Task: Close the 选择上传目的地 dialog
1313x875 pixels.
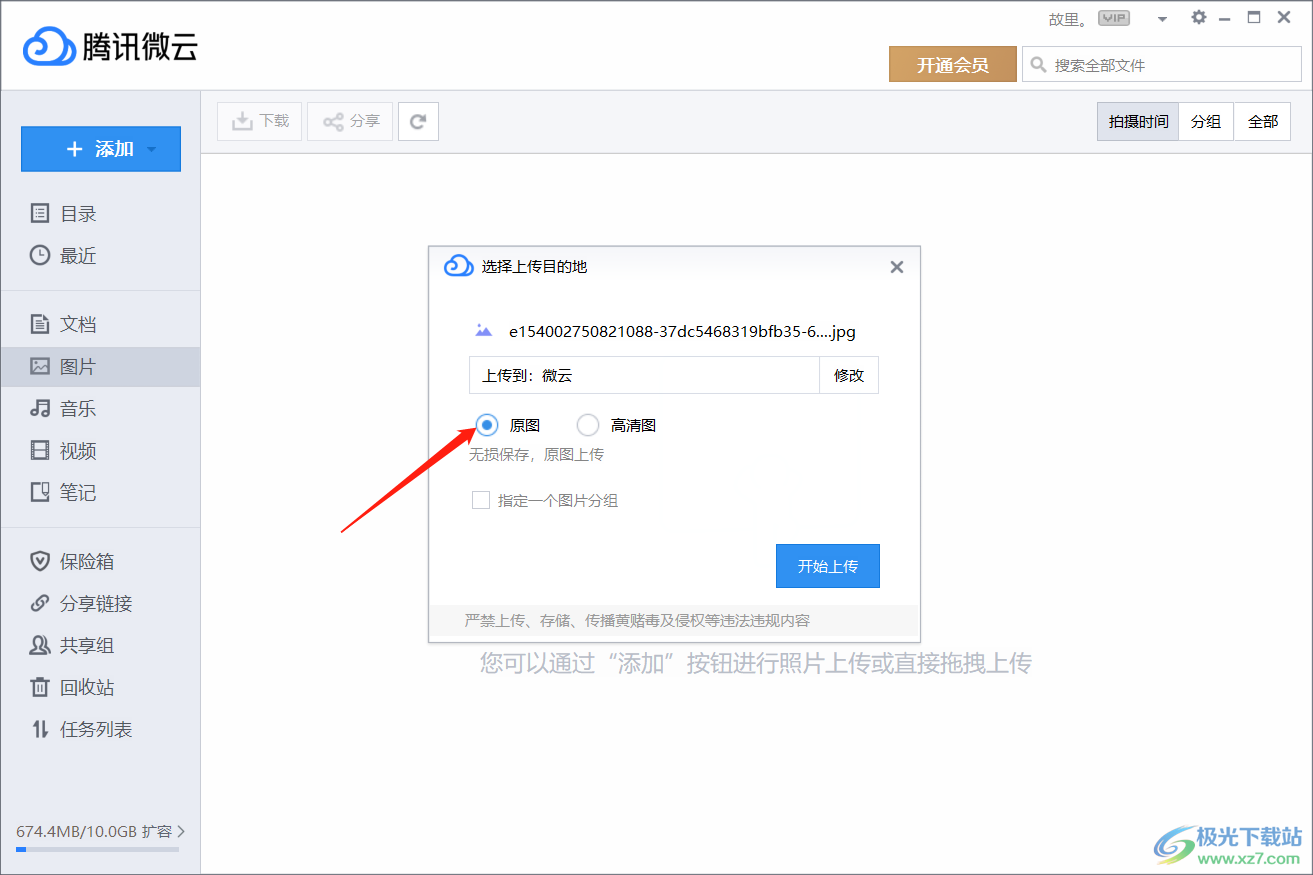Action: click(897, 267)
